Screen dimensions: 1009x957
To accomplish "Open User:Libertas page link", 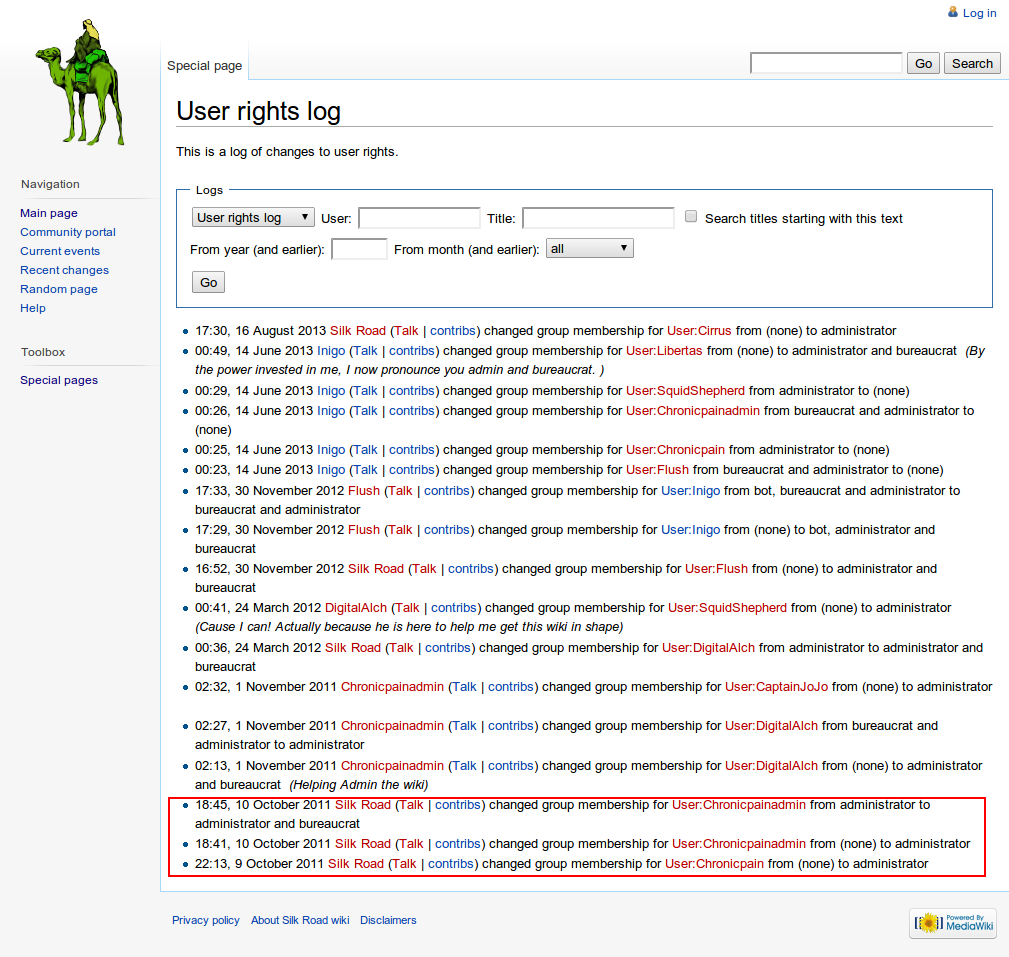I will click(664, 351).
